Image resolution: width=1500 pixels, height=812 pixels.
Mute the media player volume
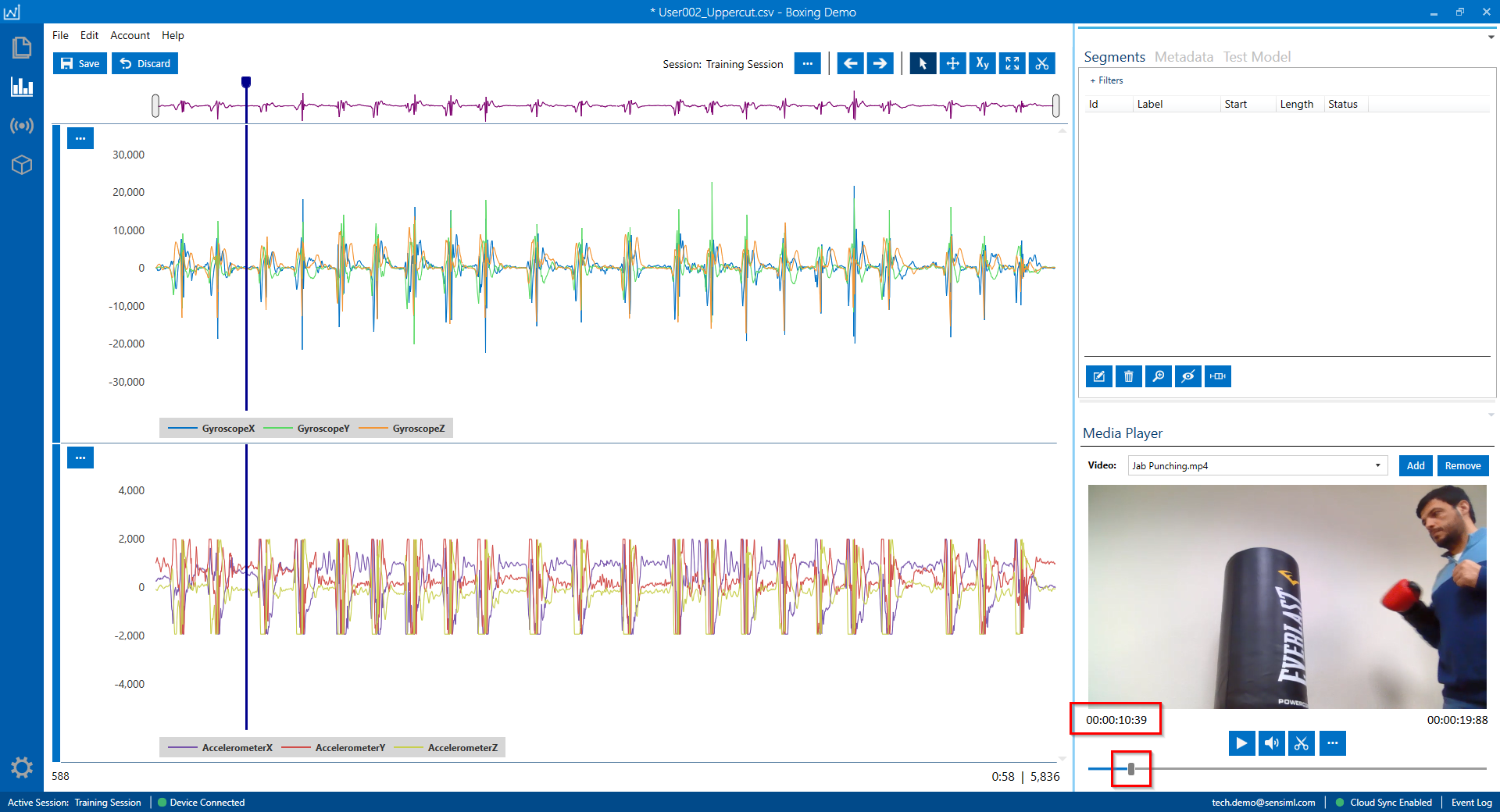[1271, 743]
